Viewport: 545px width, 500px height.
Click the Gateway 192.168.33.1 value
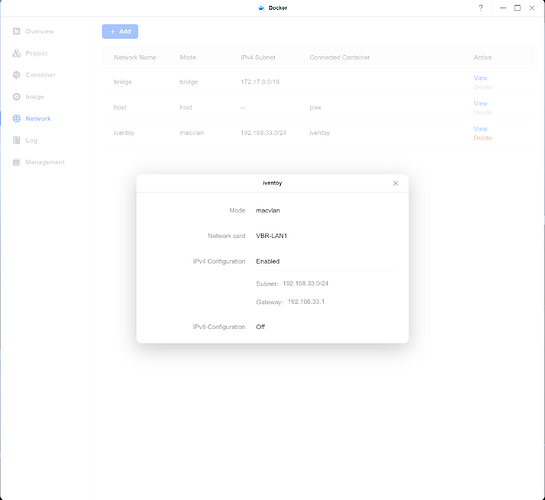click(x=306, y=302)
